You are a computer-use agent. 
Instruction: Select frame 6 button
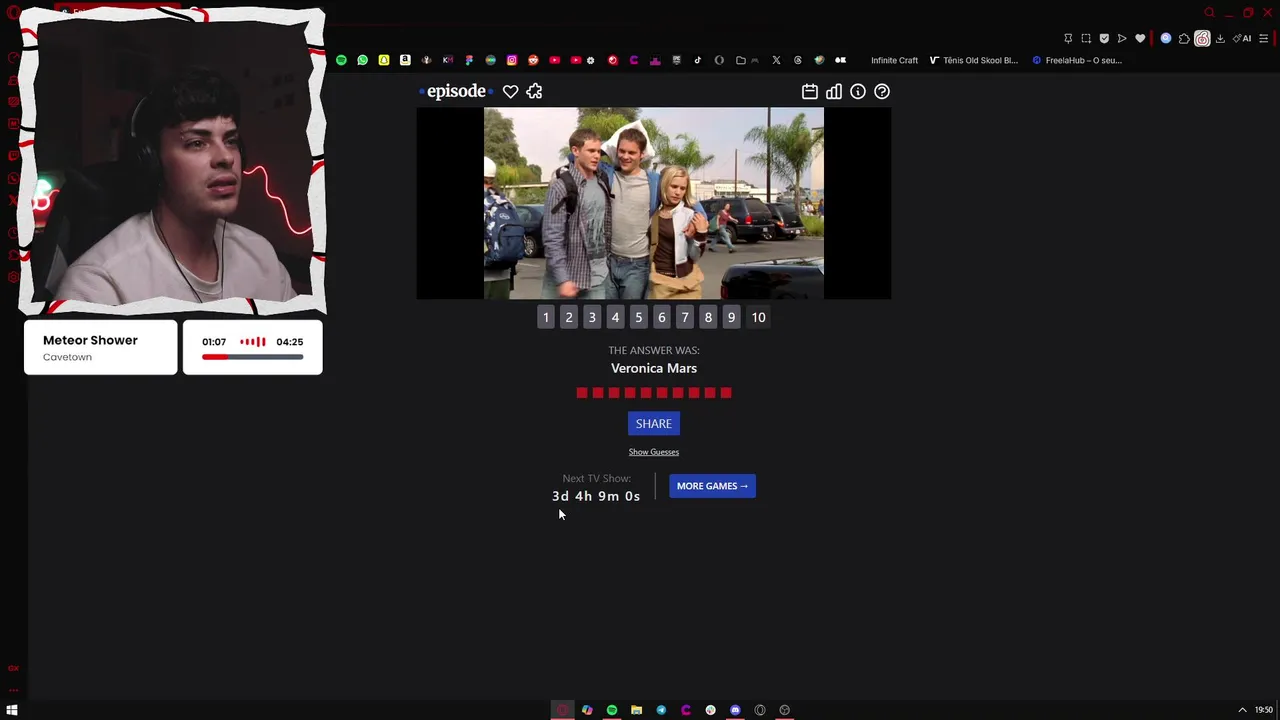pyautogui.click(x=662, y=317)
